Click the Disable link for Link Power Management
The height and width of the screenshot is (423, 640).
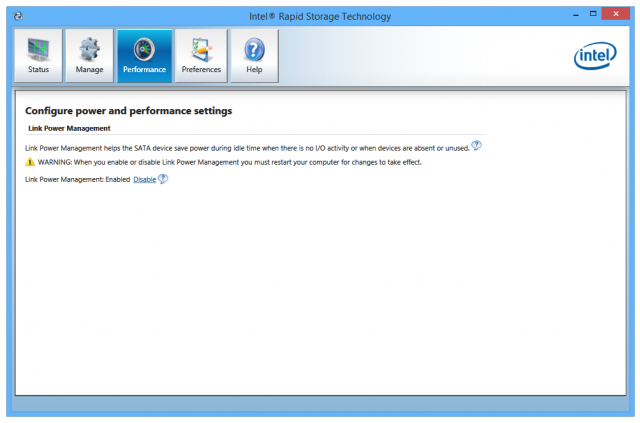coord(144,180)
